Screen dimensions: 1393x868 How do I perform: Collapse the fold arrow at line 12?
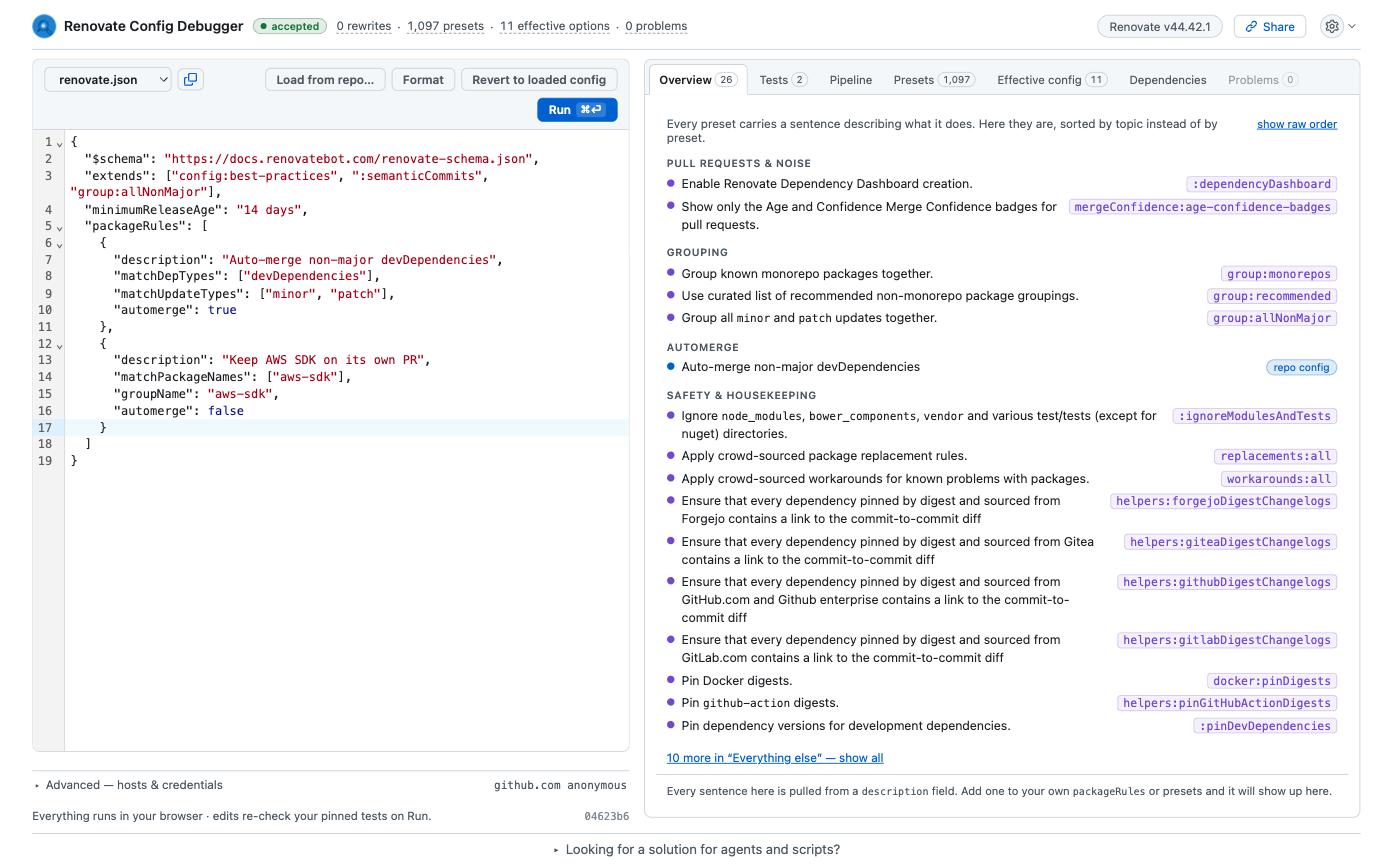[59, 345]
